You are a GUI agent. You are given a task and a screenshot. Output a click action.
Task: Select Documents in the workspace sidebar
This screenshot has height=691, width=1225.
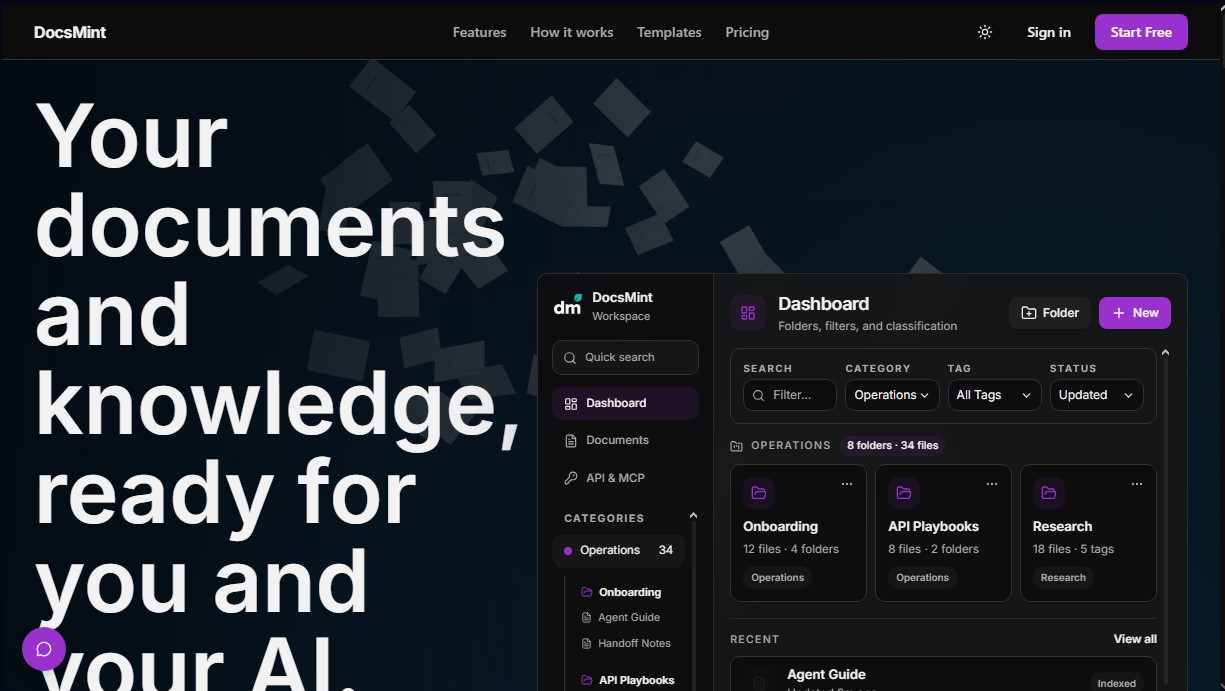625,441
